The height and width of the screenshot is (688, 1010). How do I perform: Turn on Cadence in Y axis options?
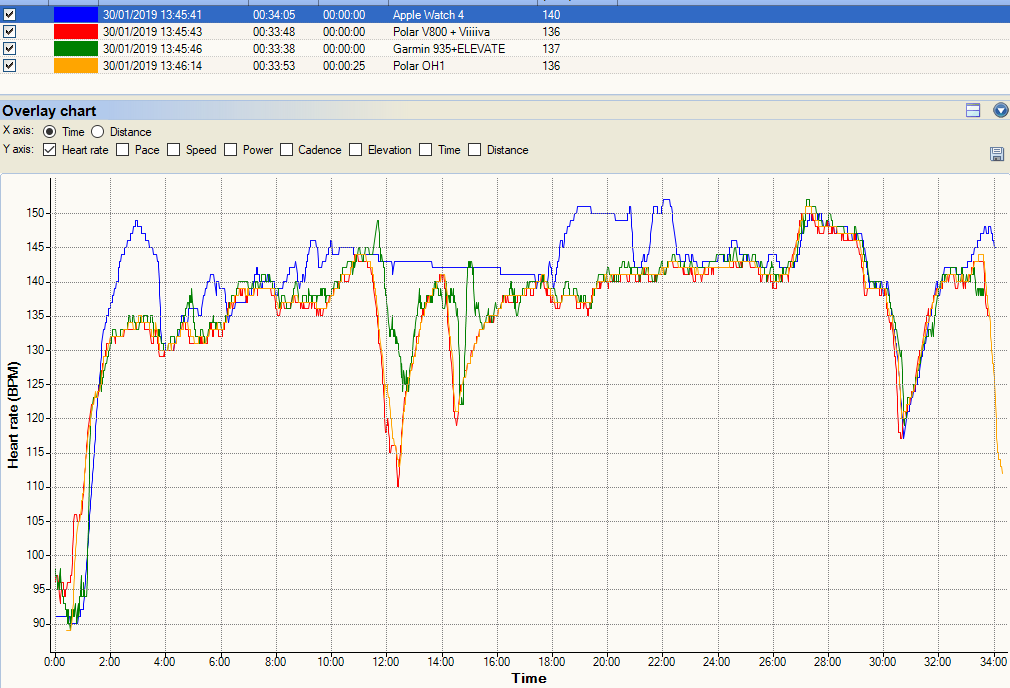(287, 150)
